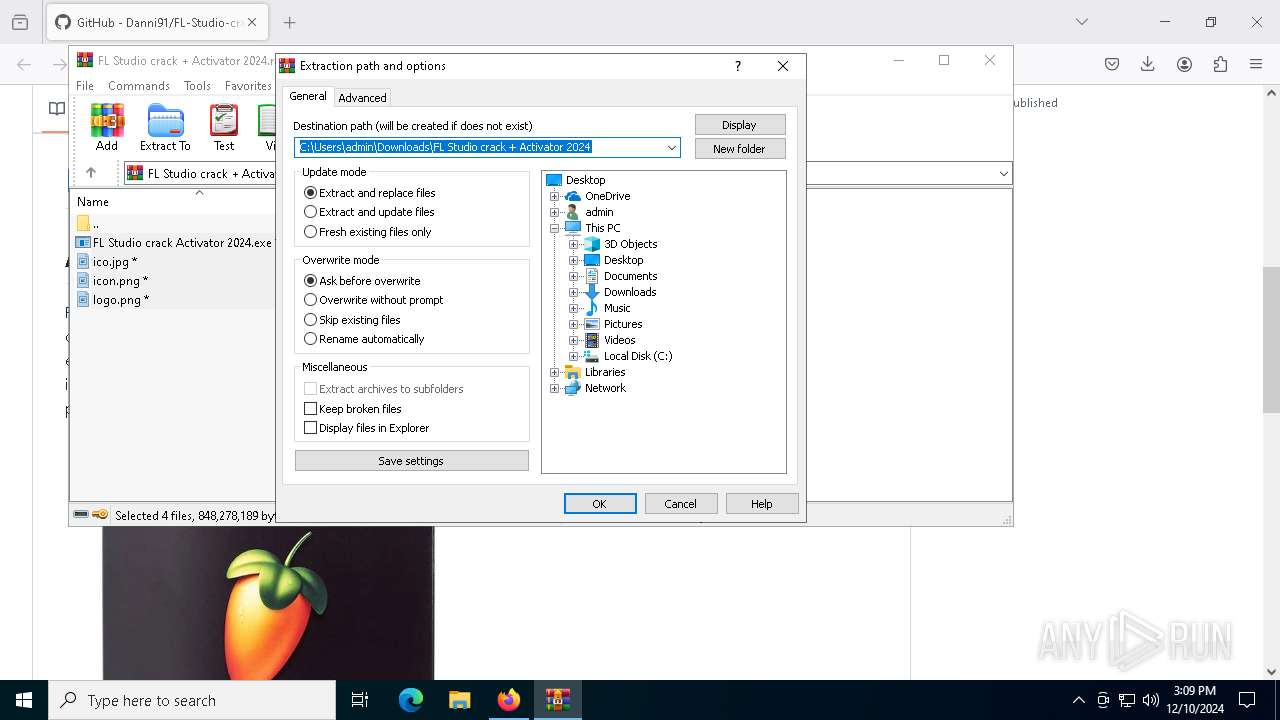
Task: Switch to the Advanced tab
Action: click(362, 98)
